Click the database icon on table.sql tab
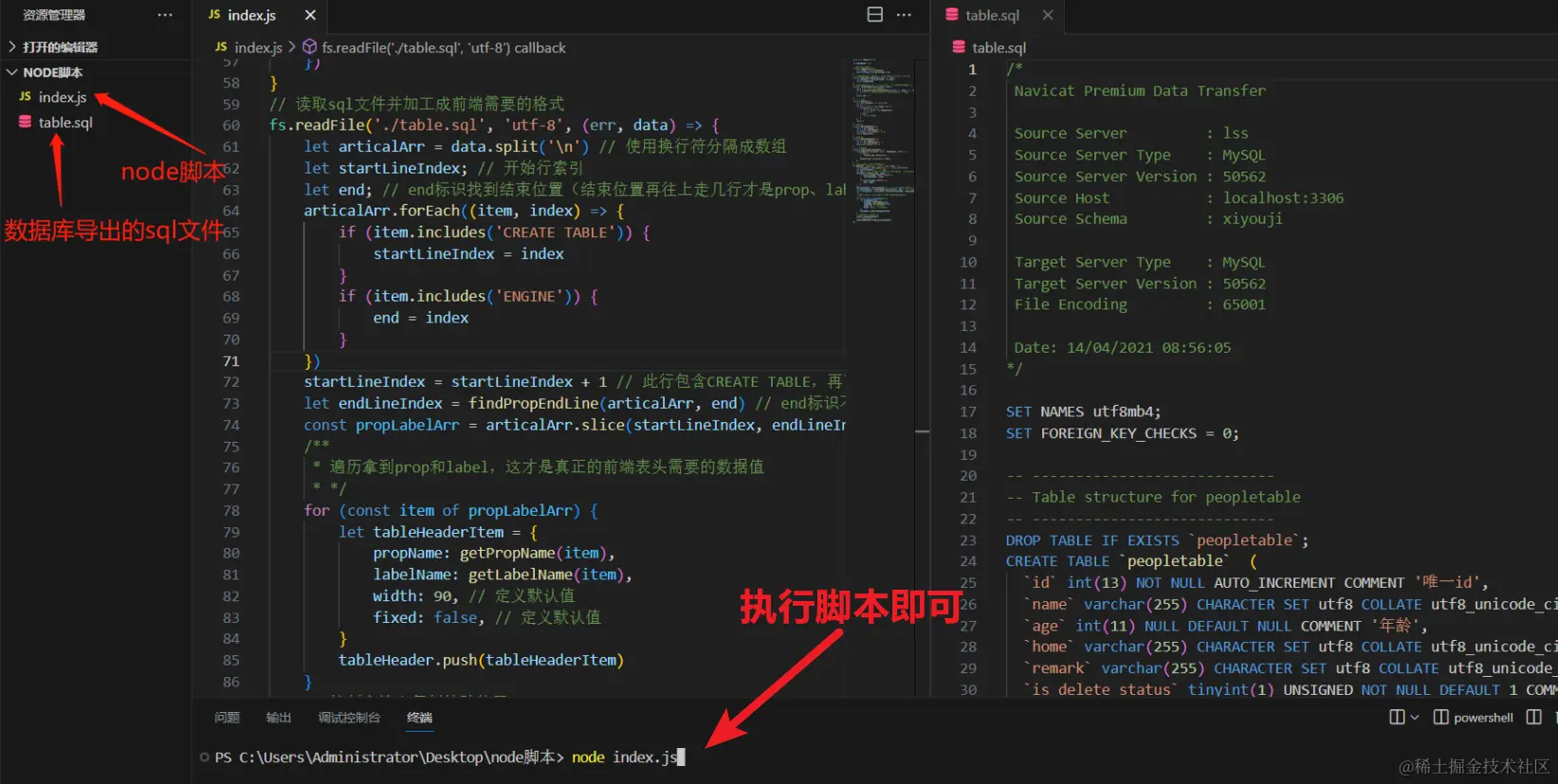Viewport: 1558px width, 784px height. tap(952, 15)
